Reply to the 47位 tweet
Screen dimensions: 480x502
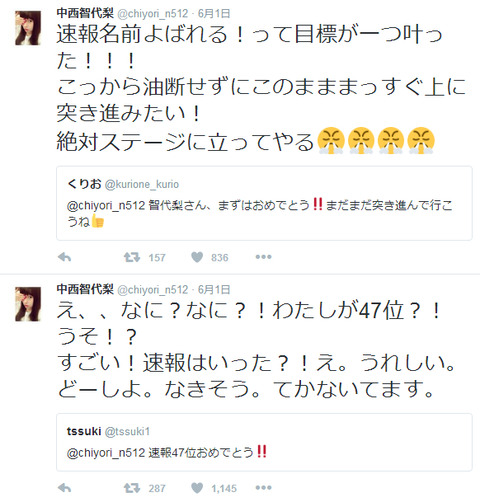pos(64,488)
